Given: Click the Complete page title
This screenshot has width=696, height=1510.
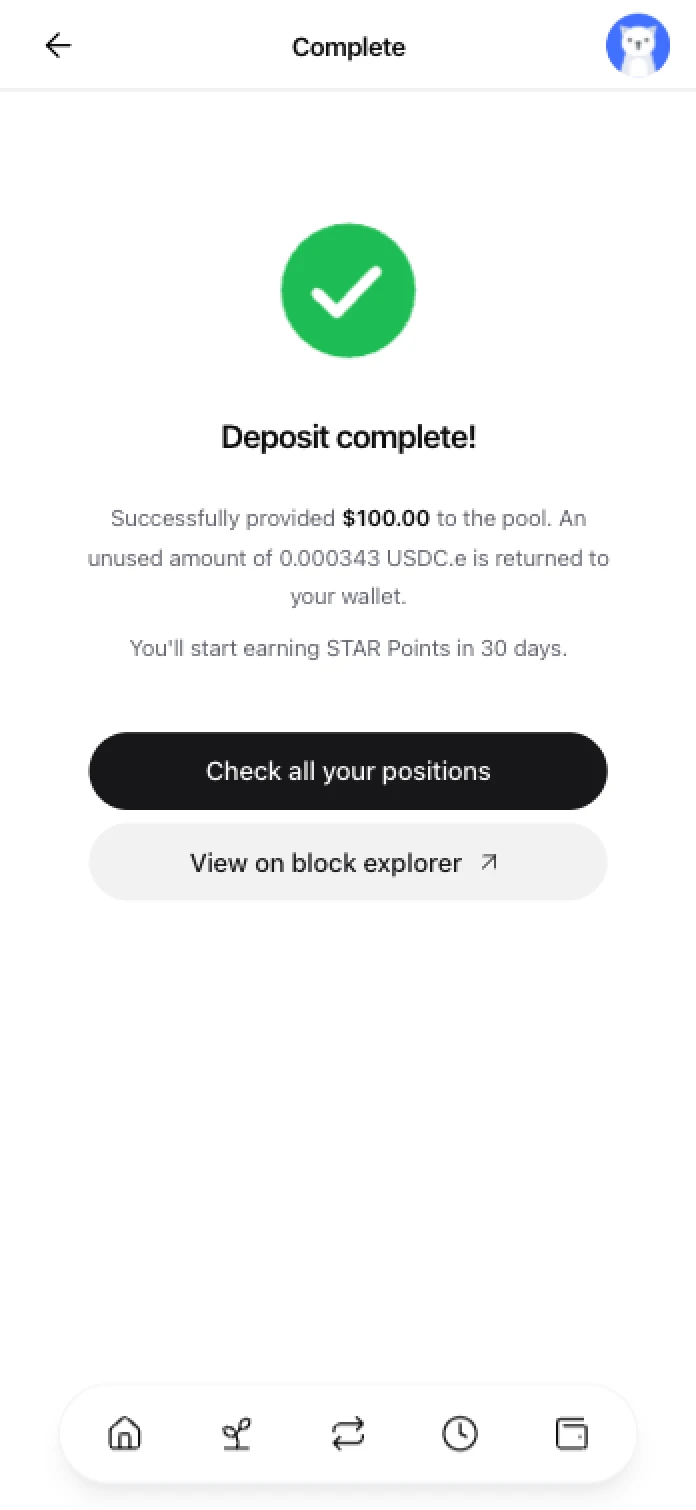Looking at the screenshot, I should pos(348,47).
